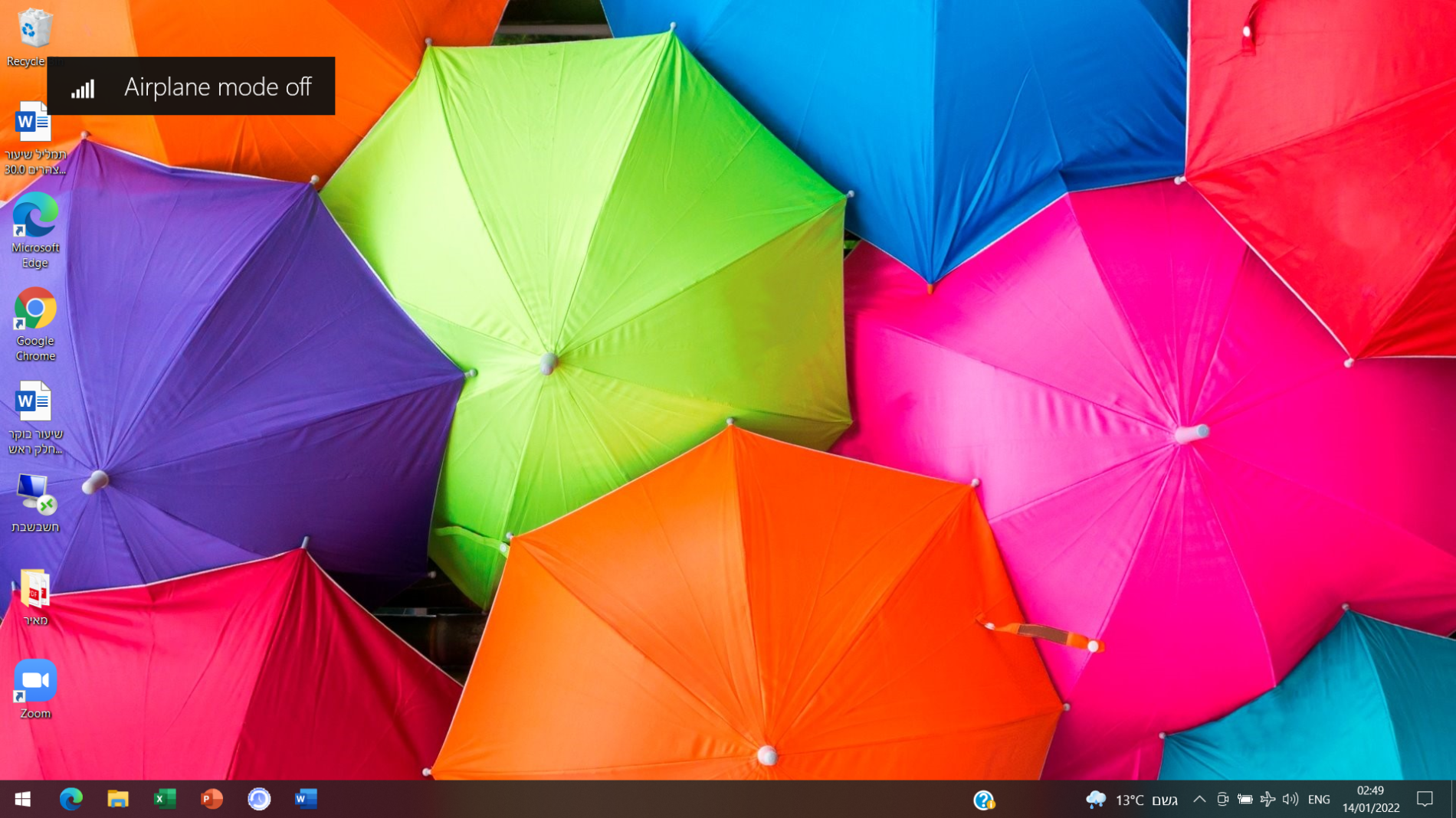Open the clock and date calendar flyout

click(1370, 799)
